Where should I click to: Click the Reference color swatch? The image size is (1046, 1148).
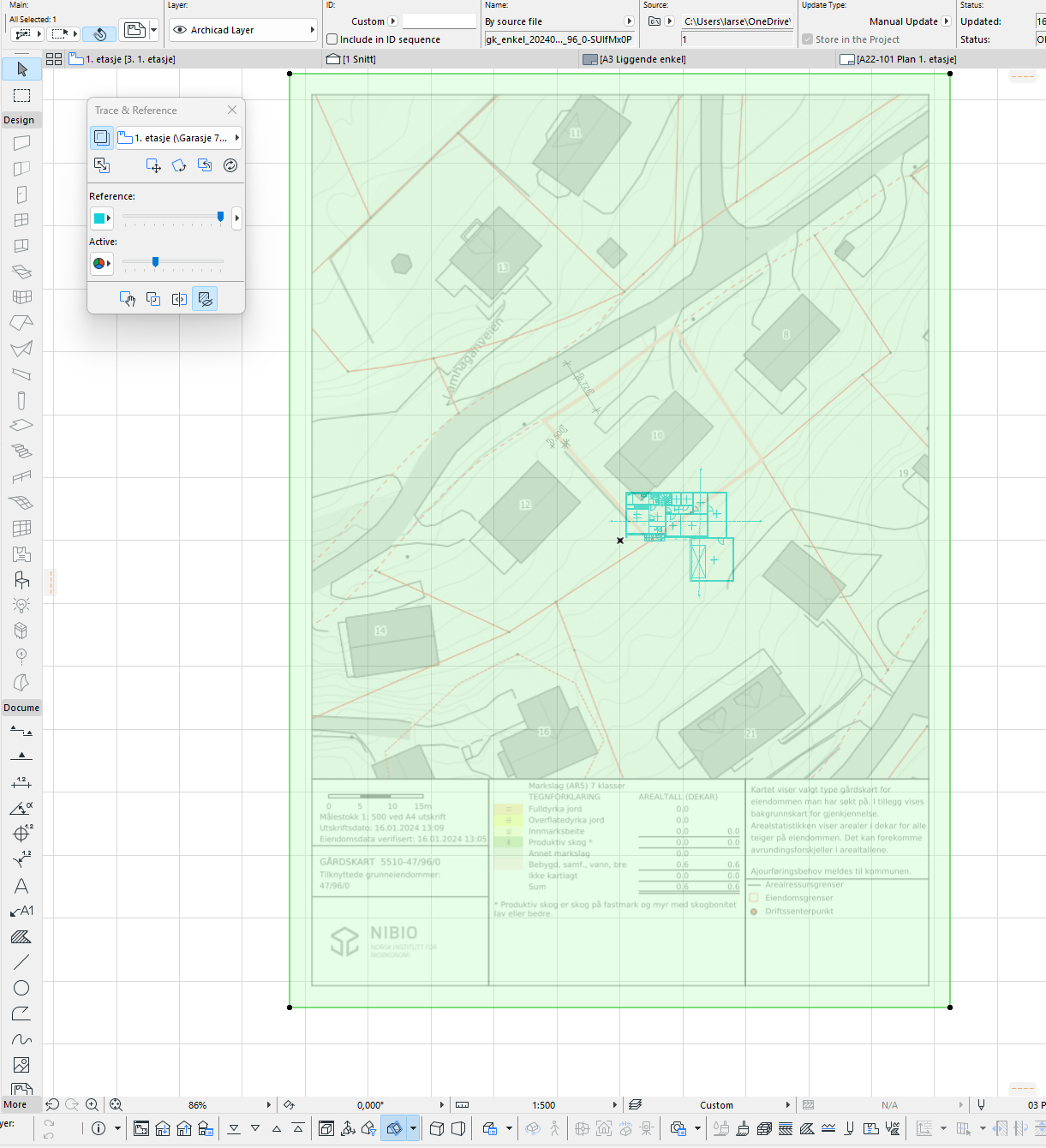(x=99, y=218)
